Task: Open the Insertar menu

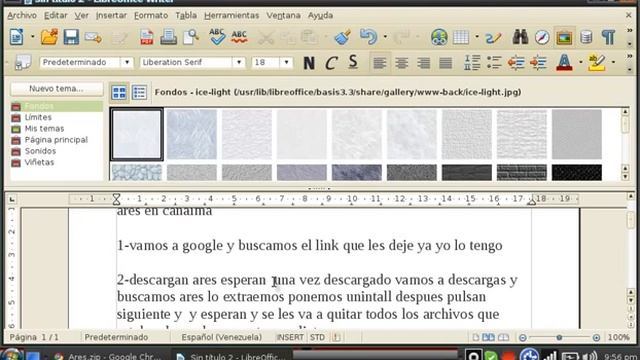Action: point(111,16)
